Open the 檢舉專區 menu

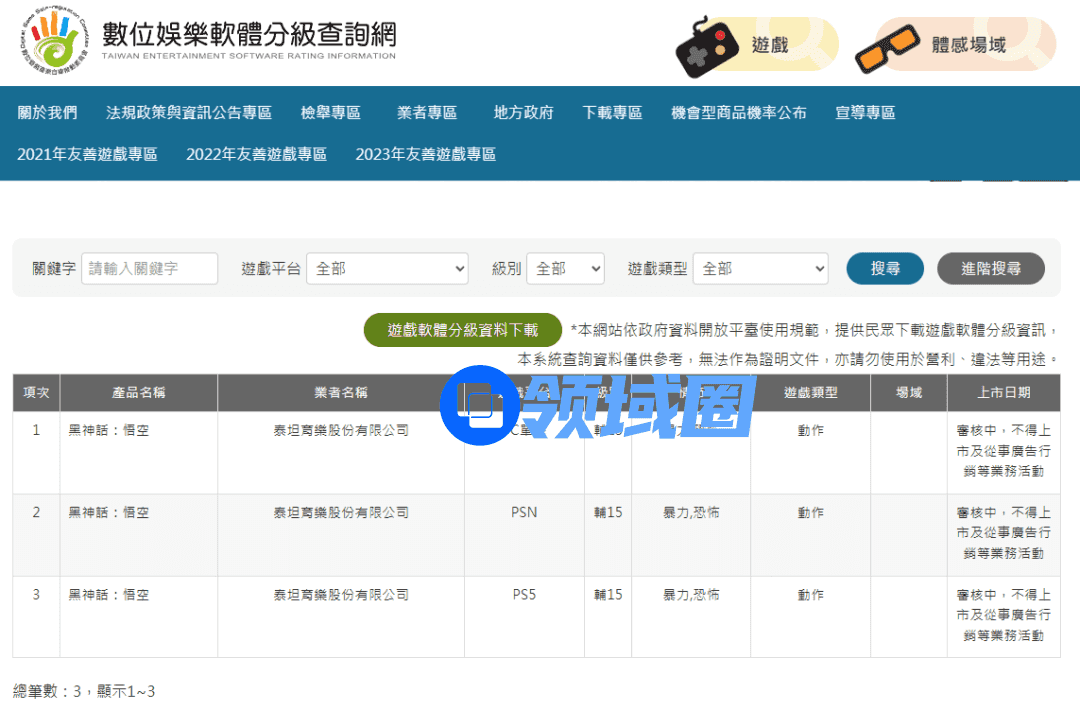tap(330, 113)
